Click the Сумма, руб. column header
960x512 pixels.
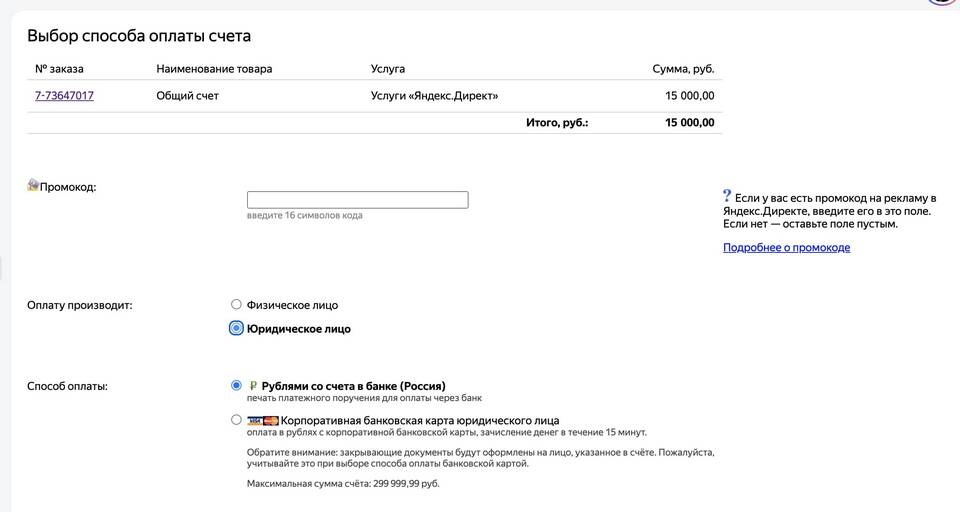[683, 69]
